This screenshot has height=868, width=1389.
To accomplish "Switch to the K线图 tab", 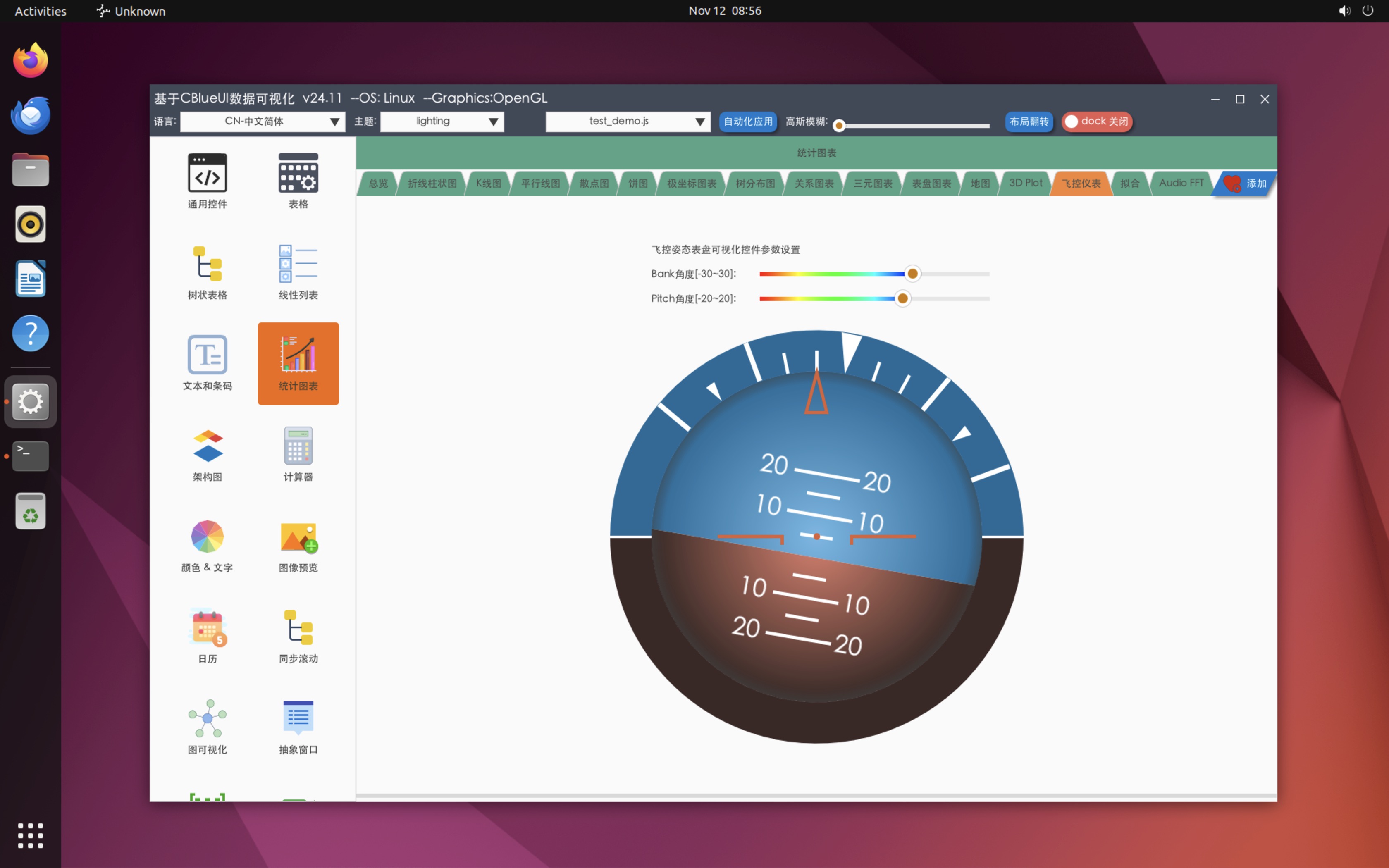I will click(489, 183).
